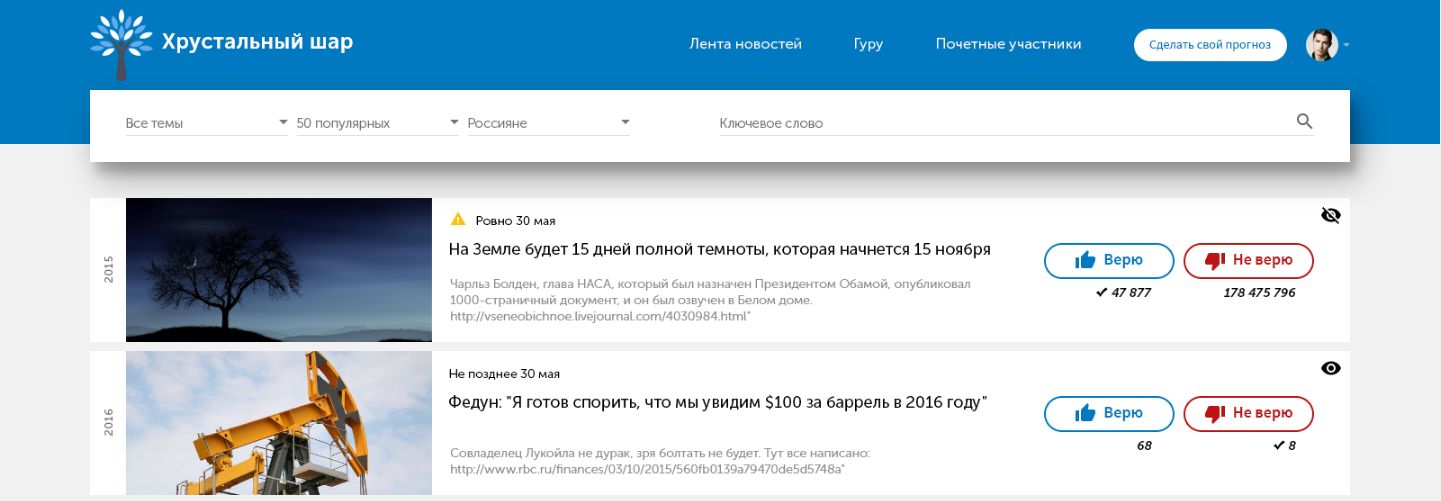Click the search magnifier icon
The image size is (1441, 501).
(1304, 121)
